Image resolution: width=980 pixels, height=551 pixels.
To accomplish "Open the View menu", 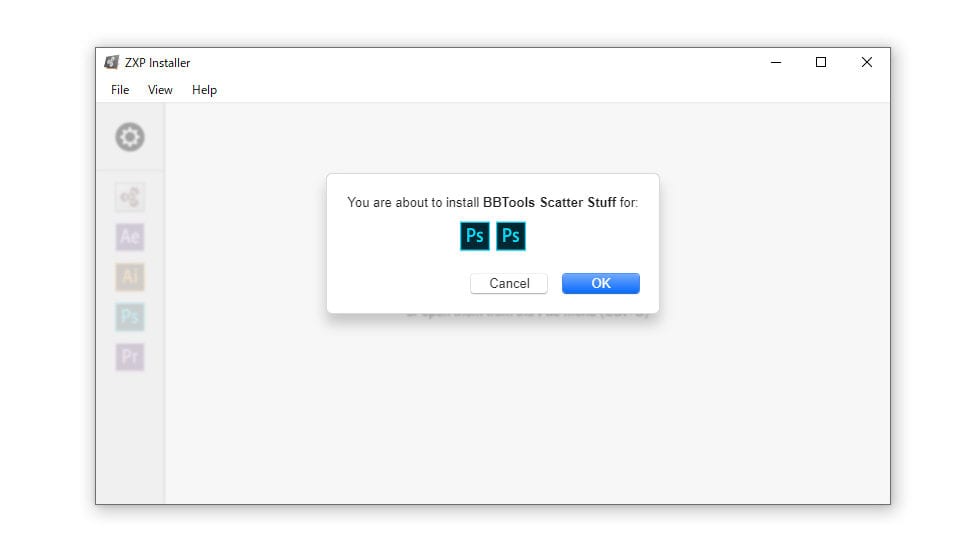I will (160, 90).
